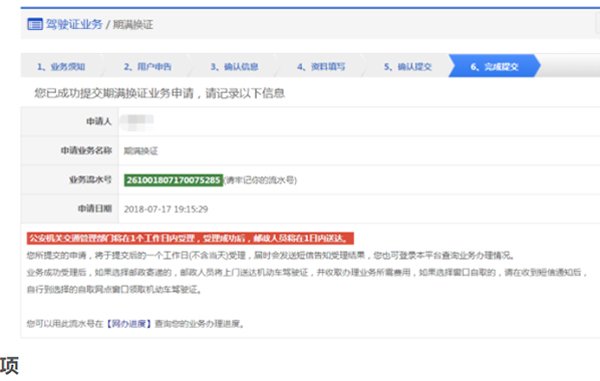The width and height of the screenshot is (600, 381).
Task: Open the 网办进度 link
Action: (x=129, y=324)
